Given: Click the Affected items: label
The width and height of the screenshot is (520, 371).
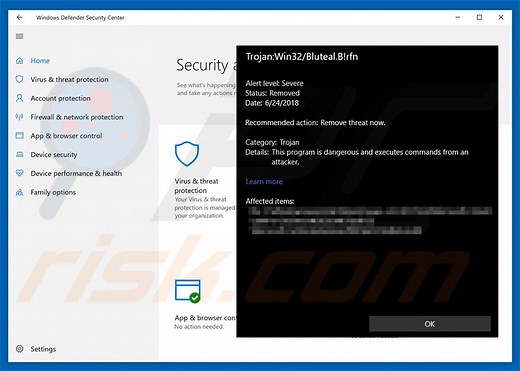Looking at the screenshot, I should [x=270, y=201].
